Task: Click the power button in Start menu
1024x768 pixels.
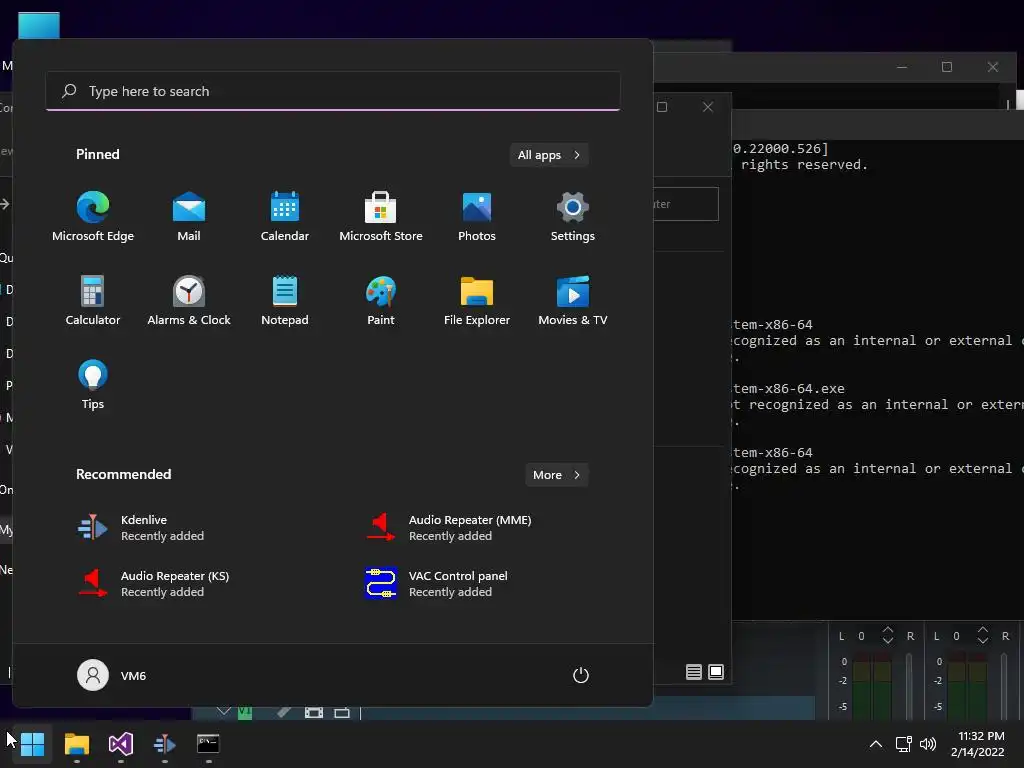Action: click(581, 675)
